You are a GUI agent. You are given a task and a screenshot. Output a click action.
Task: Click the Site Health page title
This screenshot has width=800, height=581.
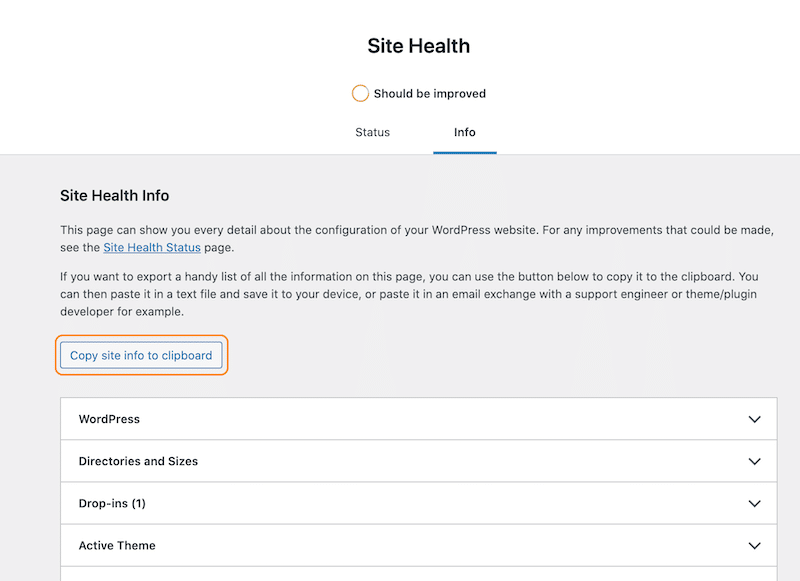coord(418,46)
